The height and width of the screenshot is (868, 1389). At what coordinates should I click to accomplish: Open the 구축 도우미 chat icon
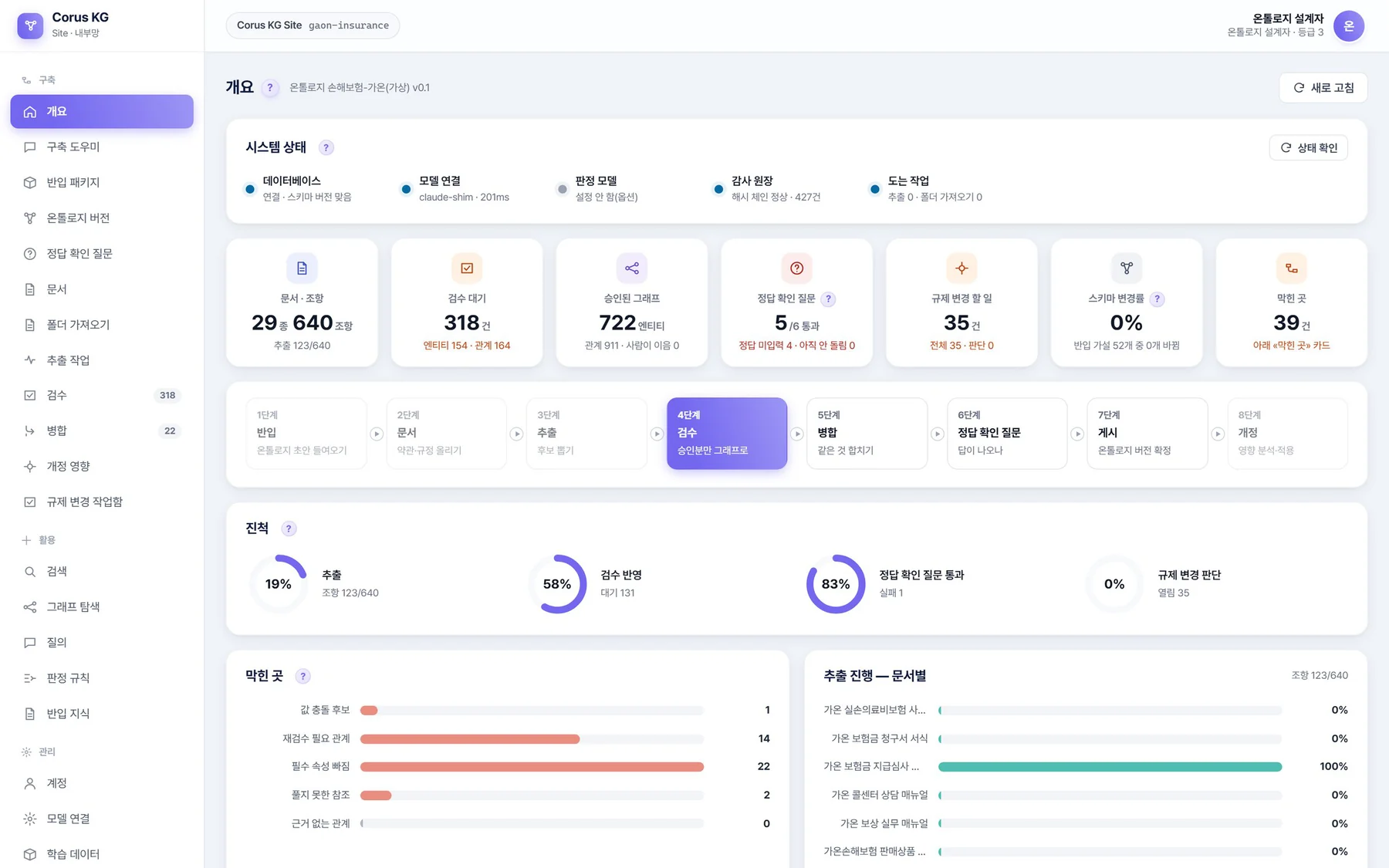point(30,147)
